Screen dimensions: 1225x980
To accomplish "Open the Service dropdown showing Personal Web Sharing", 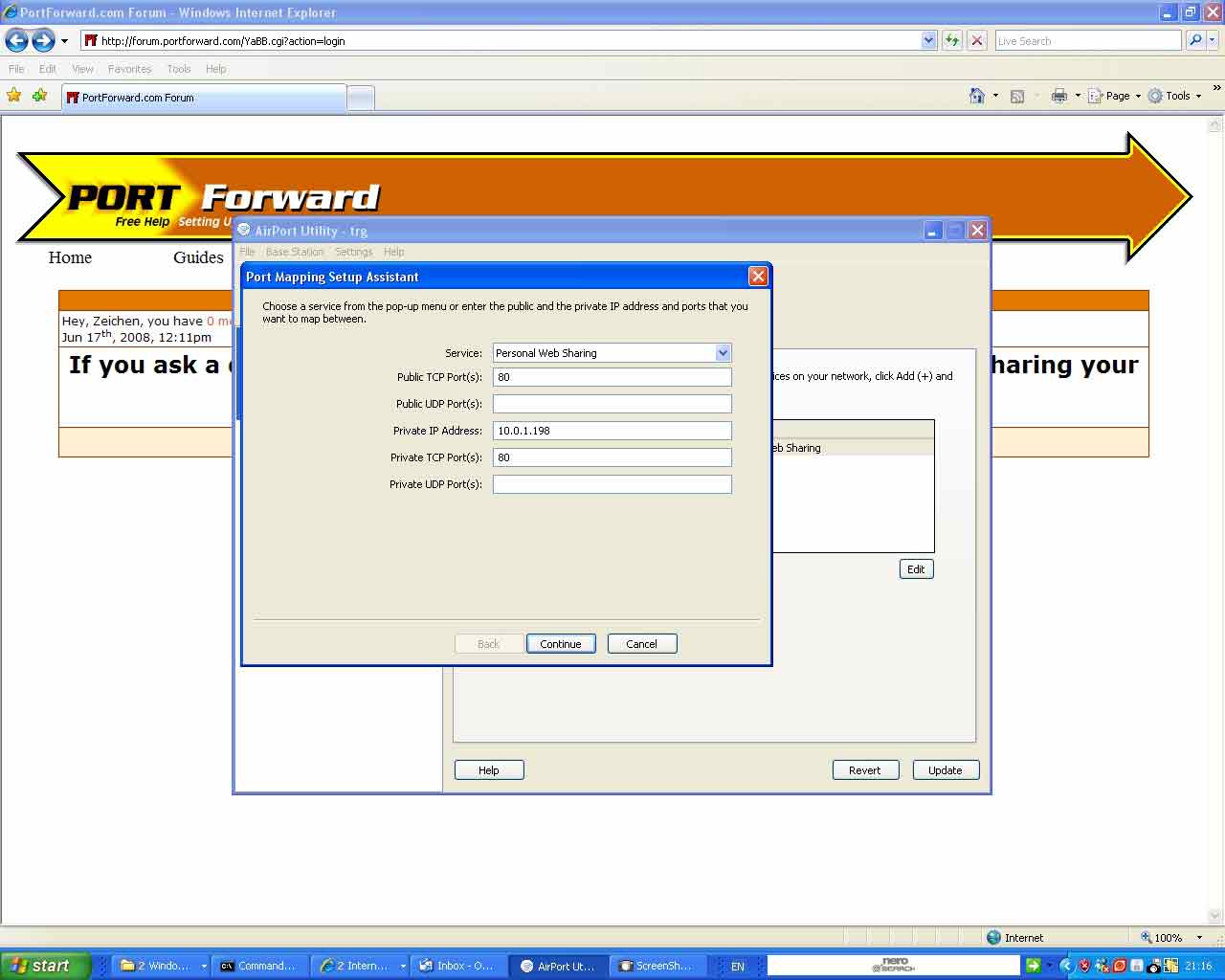I will click(612, 352).
